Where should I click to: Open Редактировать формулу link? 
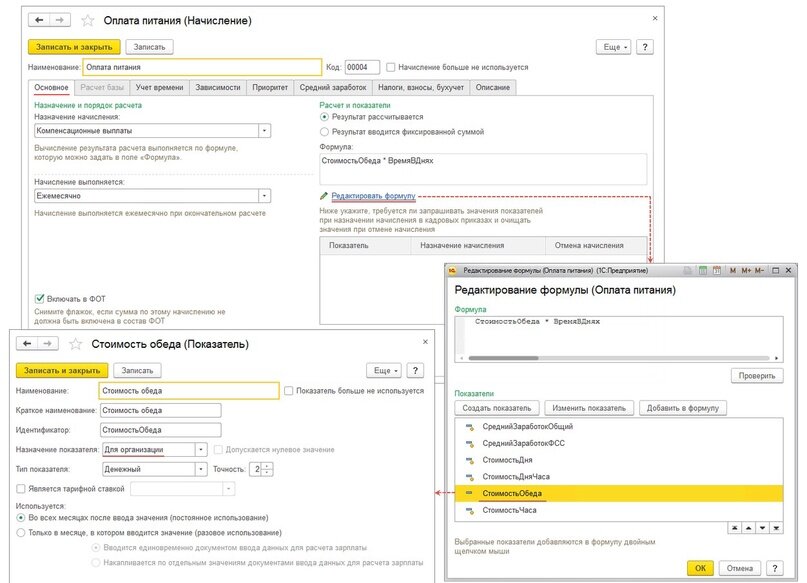(x=373, y=196)
